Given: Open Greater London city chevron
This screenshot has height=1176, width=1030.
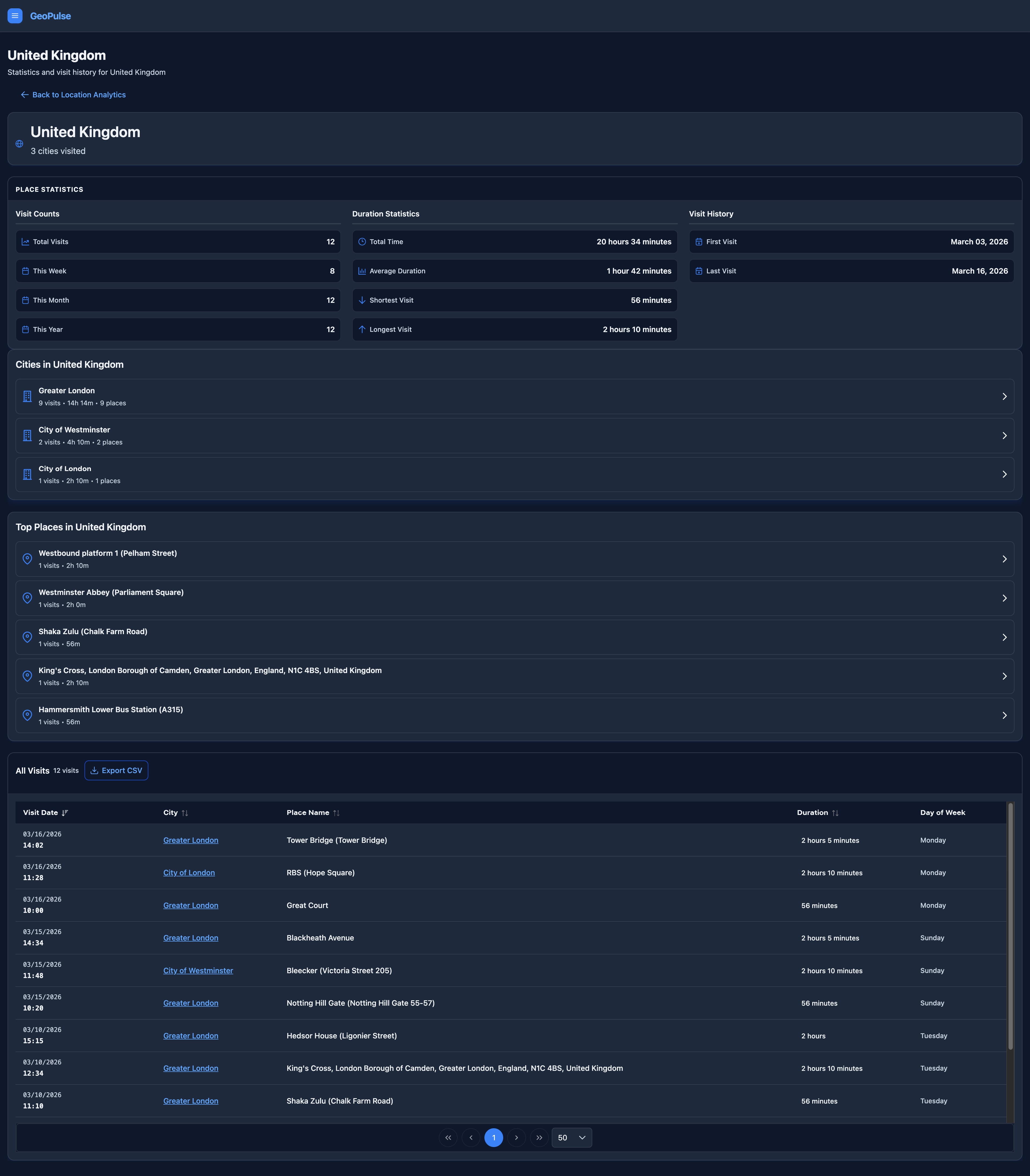Looking at the screenshot, I should point(1004,396).
